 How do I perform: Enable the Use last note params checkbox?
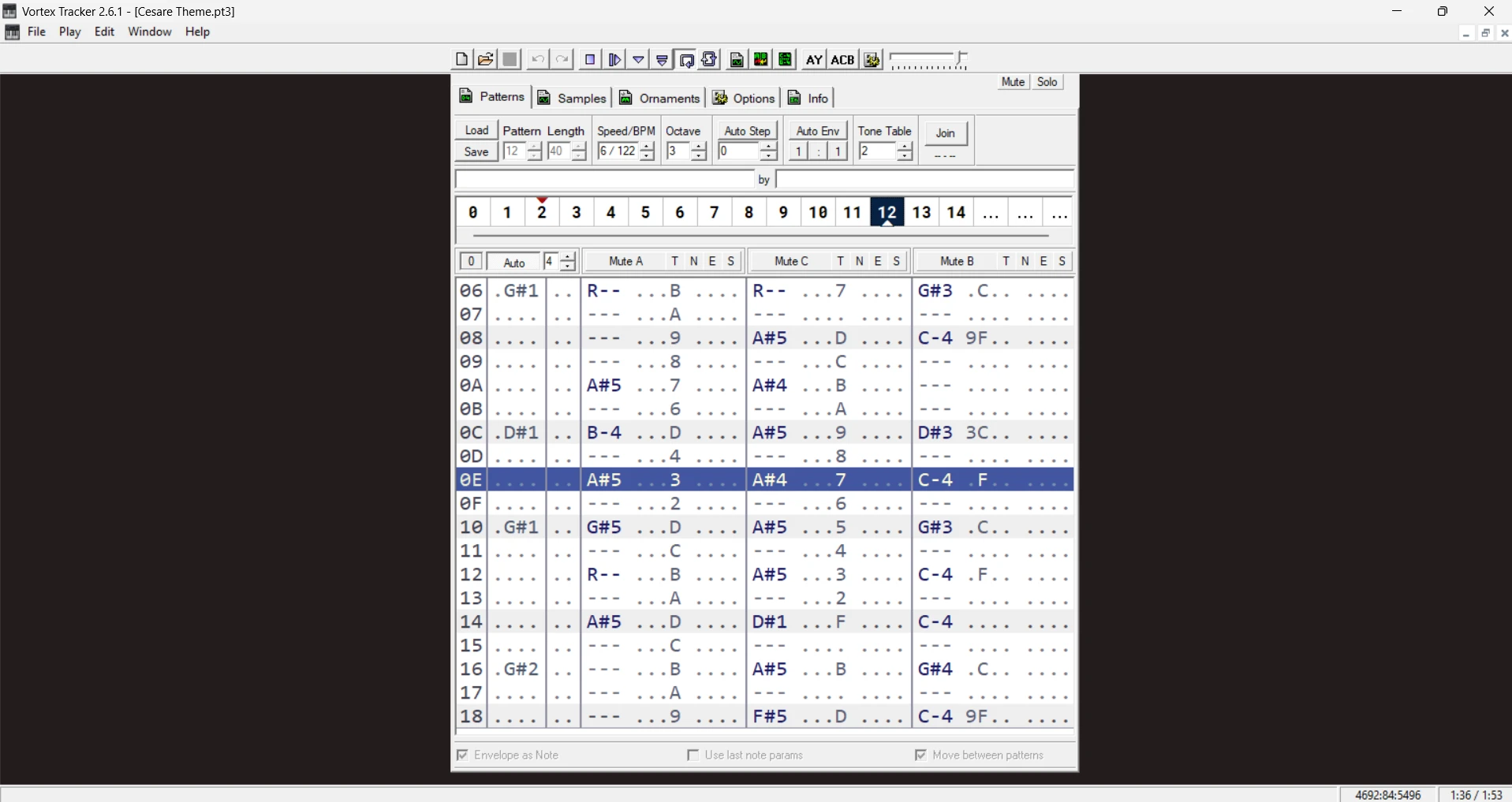[x=693, y=755]
